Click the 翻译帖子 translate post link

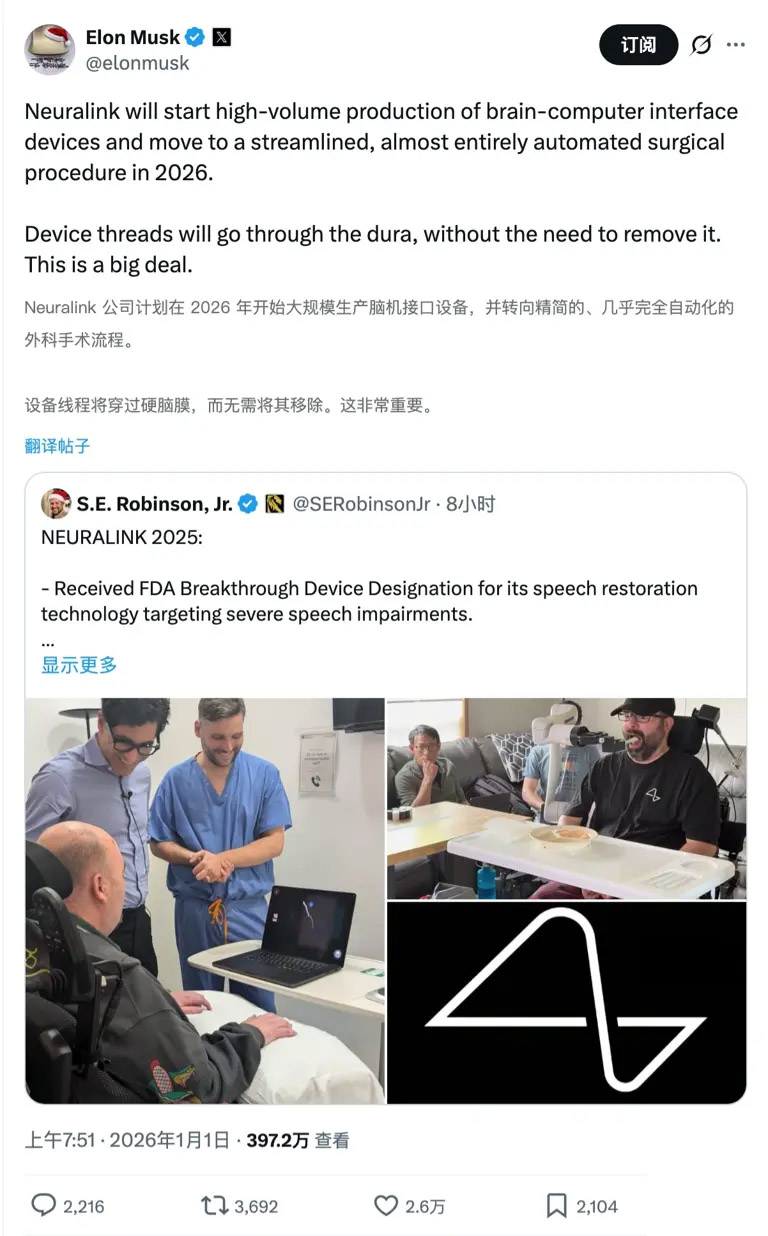[x=57, y=446]
